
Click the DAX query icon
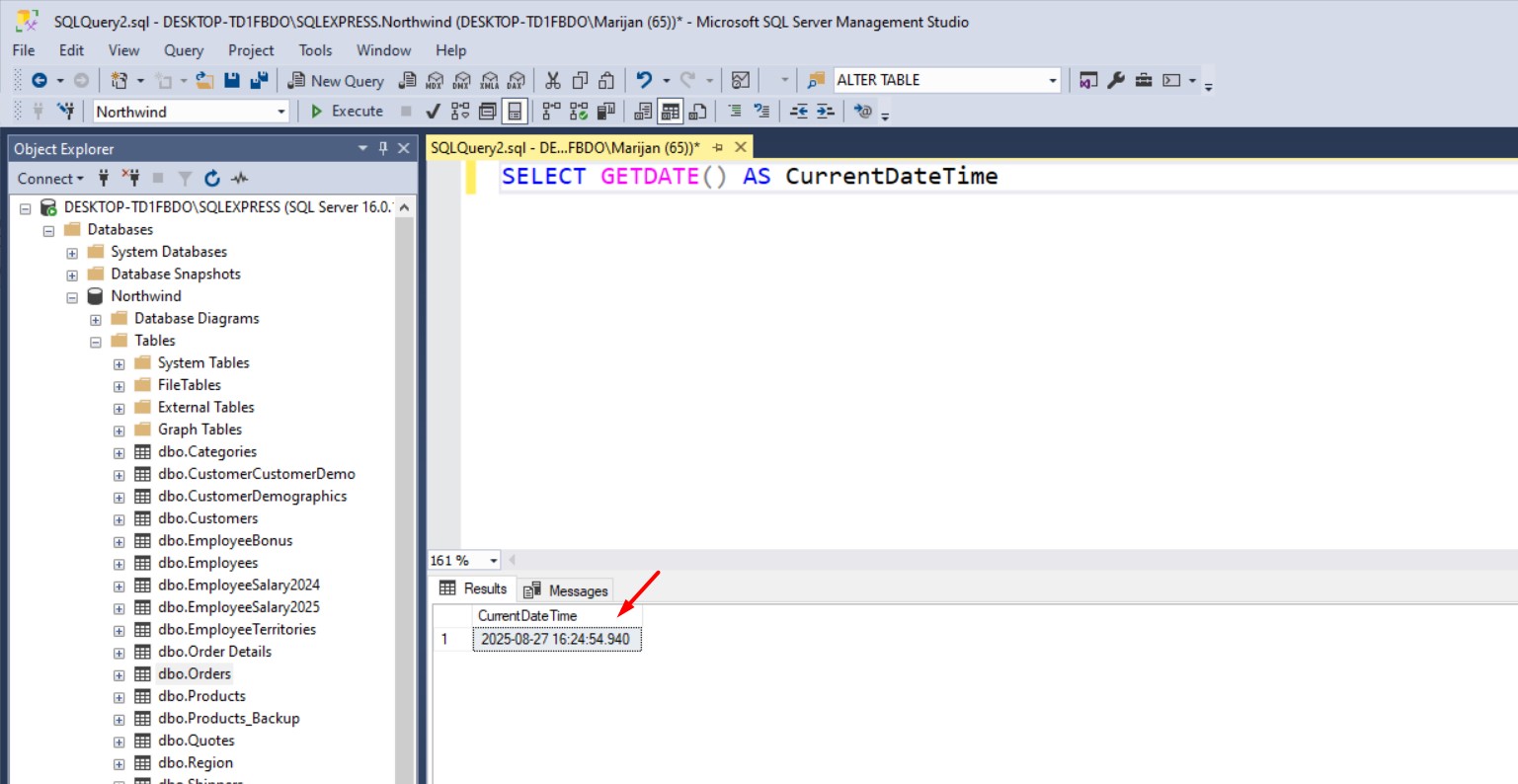(x=517, y=81)
